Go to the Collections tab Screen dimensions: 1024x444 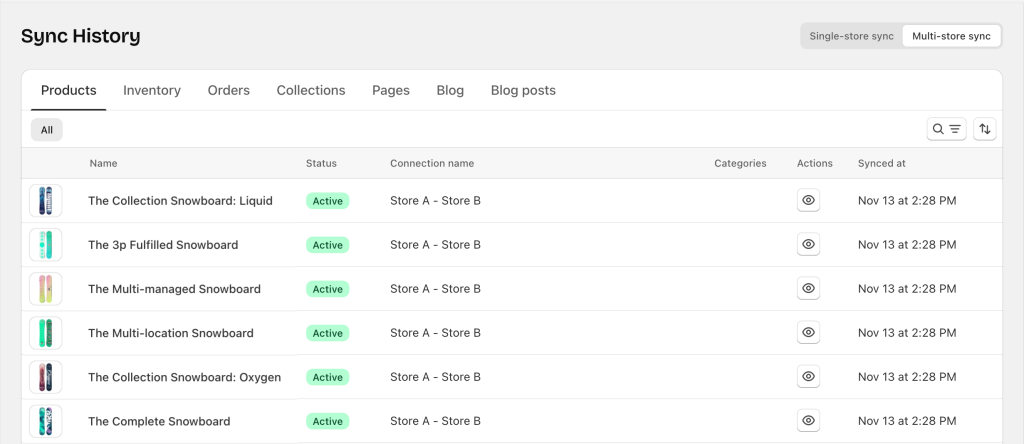coord(311,90)
